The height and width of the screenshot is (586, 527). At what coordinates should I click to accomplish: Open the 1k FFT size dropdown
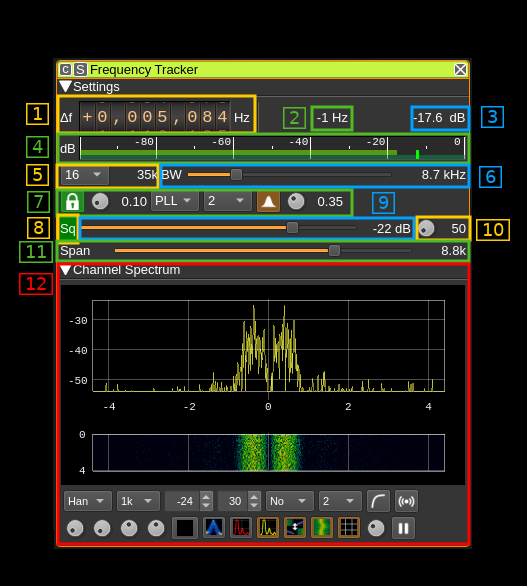point(138,501)
